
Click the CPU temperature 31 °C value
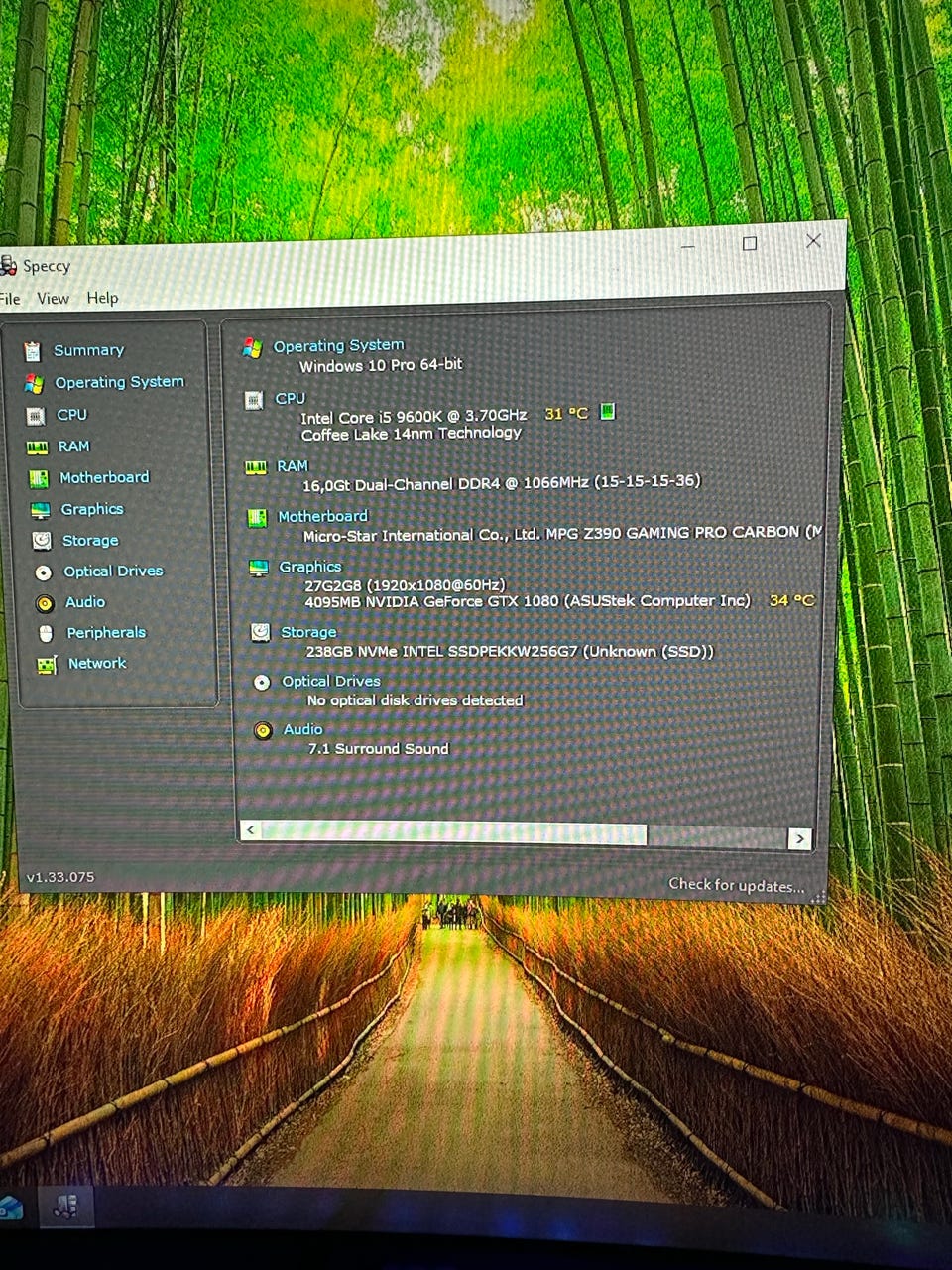[566, 413]
